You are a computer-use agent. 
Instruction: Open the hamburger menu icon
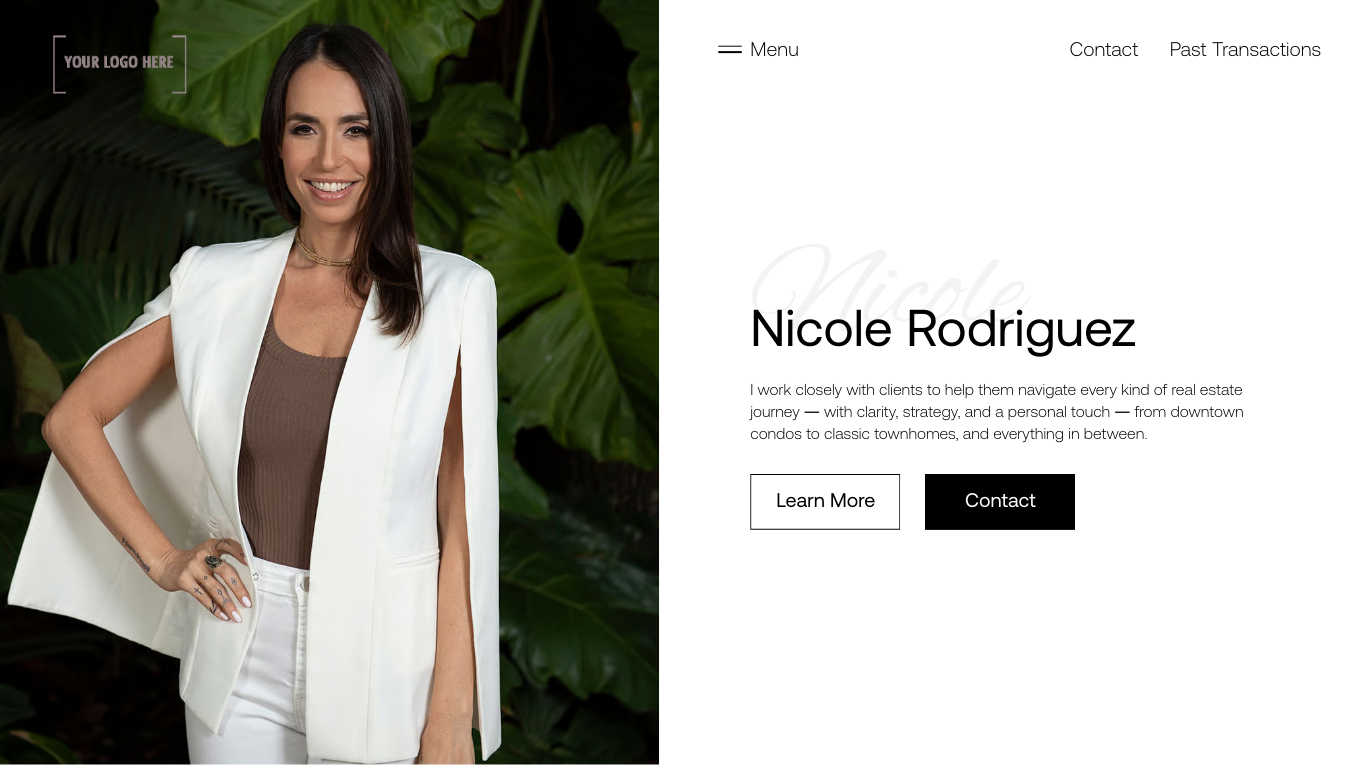coord(730,49)
